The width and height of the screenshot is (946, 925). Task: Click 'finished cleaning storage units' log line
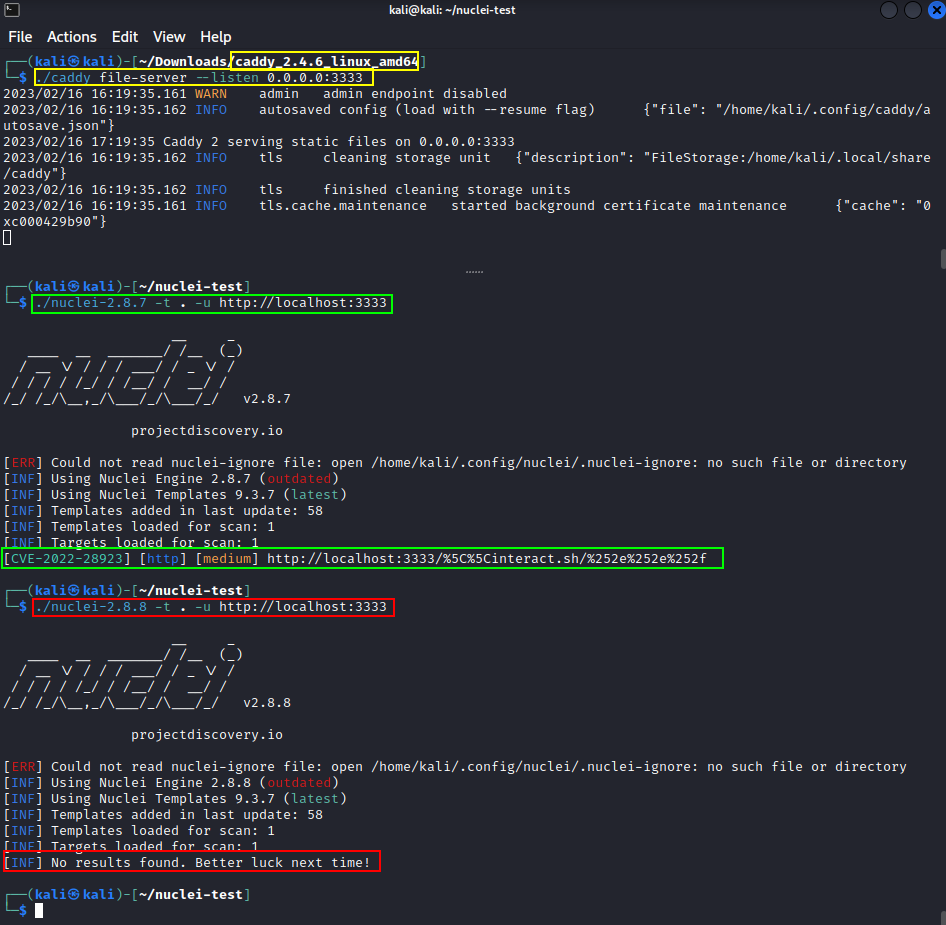tap(287, 189)
